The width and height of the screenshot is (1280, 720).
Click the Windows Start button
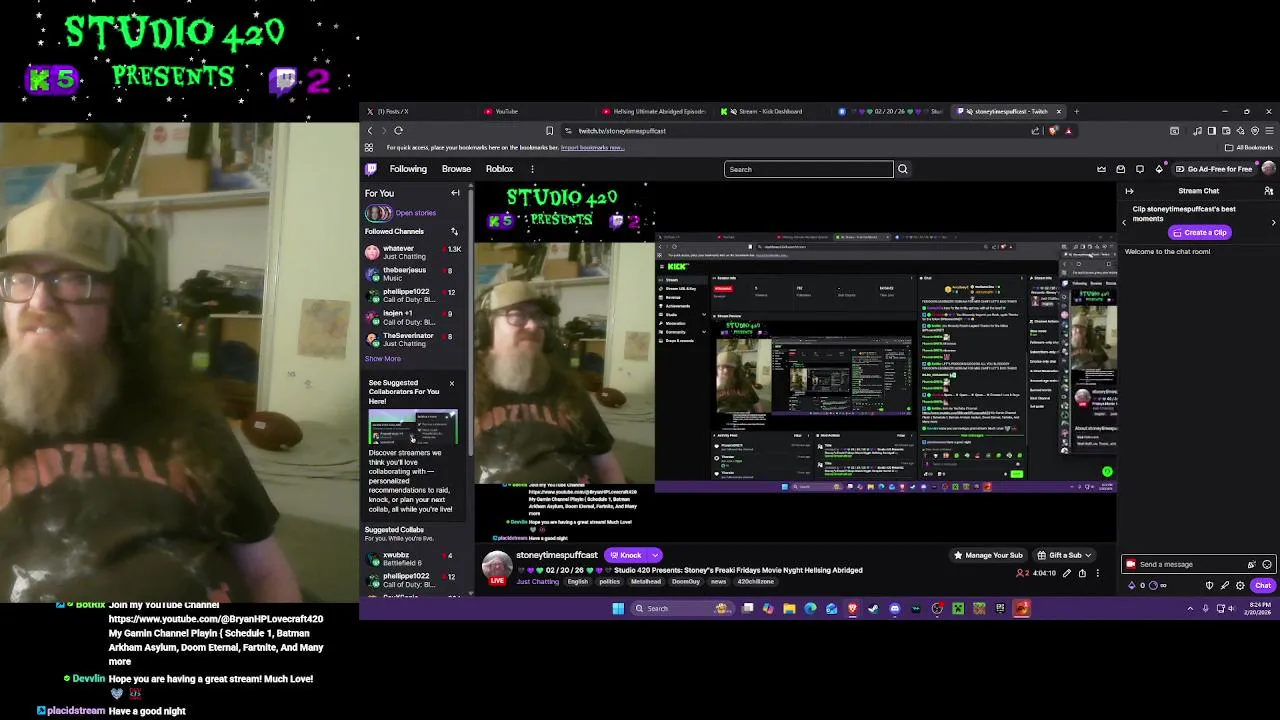(618, 608)
